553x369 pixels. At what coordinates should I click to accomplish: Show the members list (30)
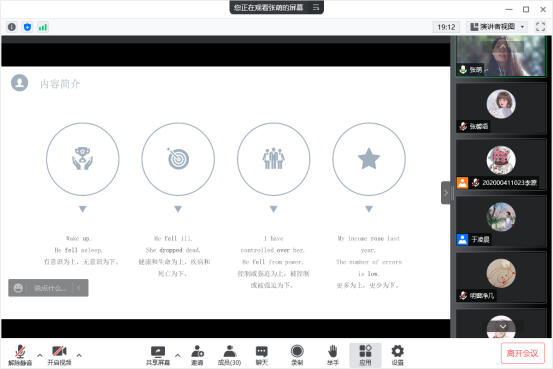[x=229, y=355]
